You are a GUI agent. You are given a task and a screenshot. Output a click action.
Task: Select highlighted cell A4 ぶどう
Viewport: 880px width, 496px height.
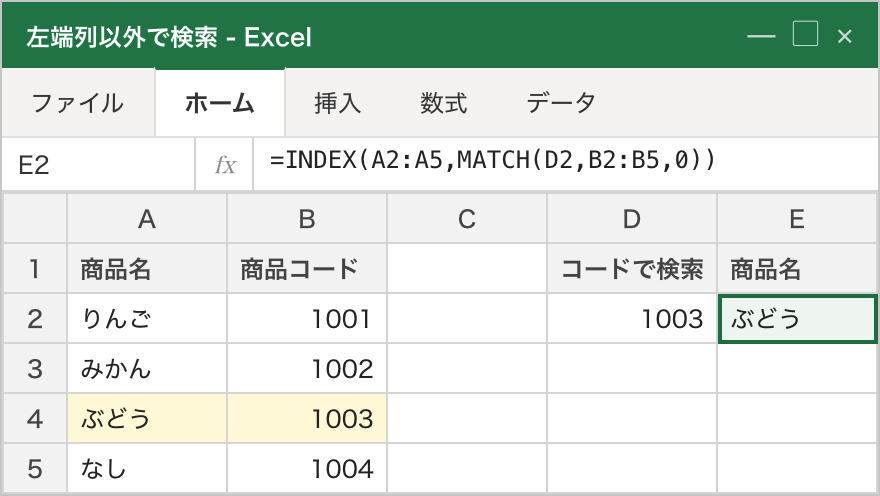pyautogui.click(x=147, y=418)
